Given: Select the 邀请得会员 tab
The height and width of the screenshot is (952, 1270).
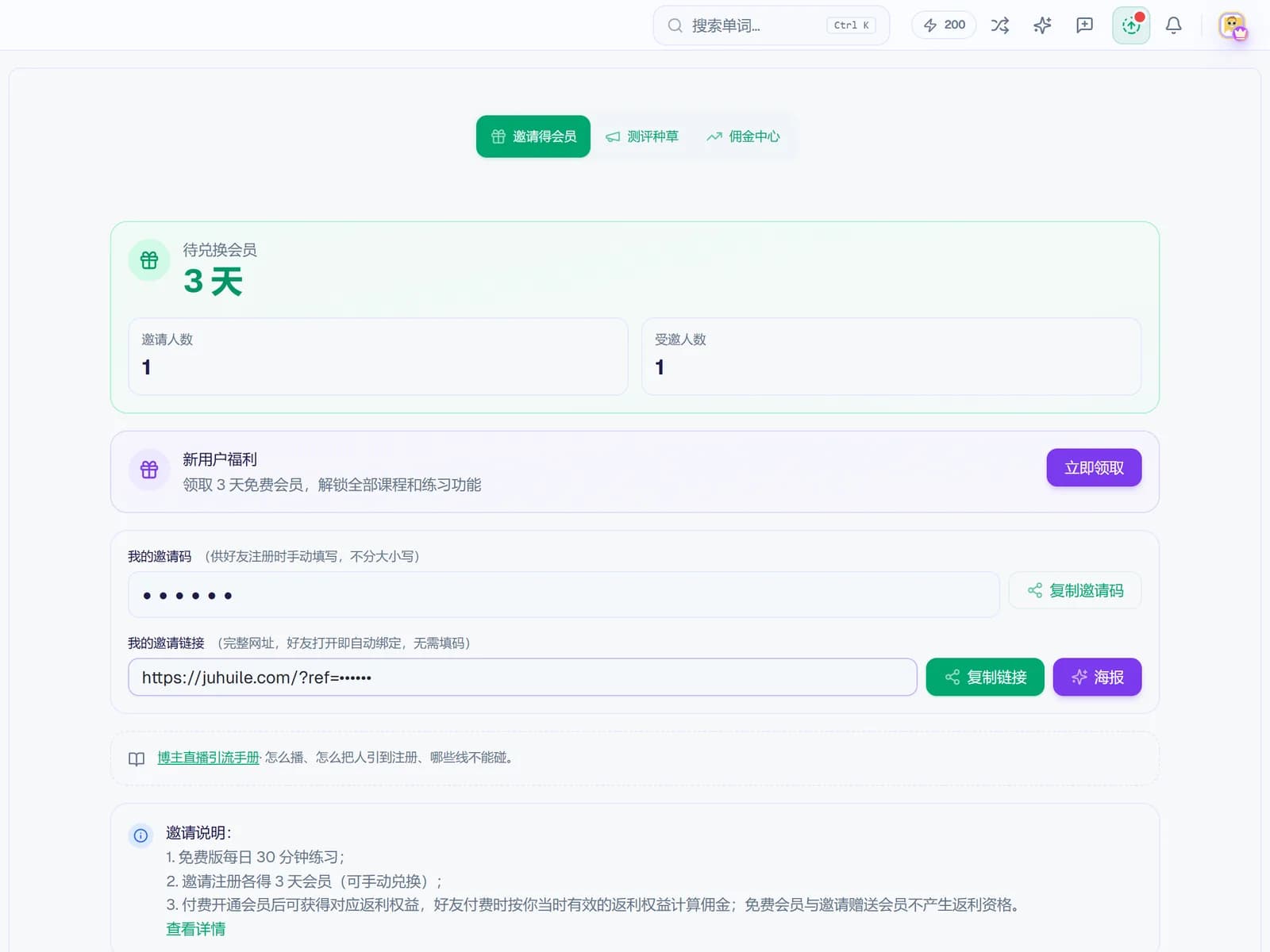Looking at the screenshot, I should coord(533,136).
